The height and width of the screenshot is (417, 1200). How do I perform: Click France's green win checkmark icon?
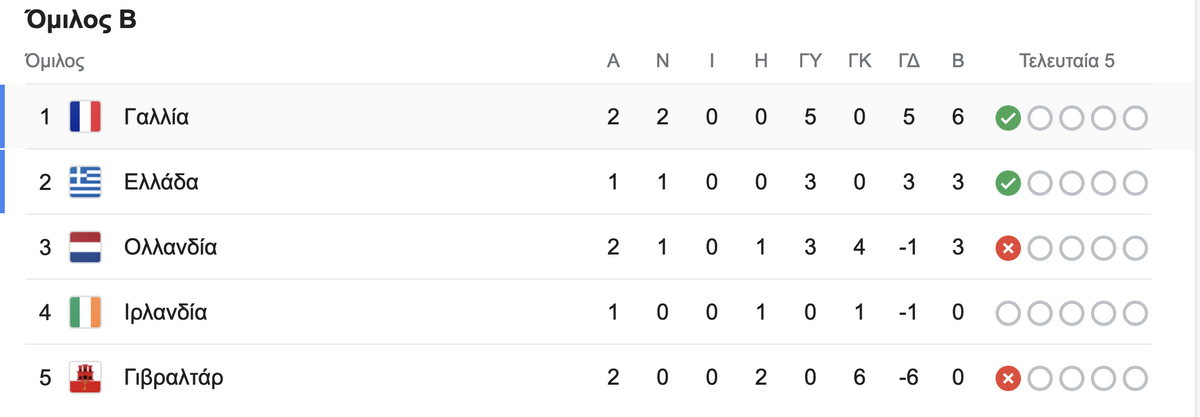1007,119
